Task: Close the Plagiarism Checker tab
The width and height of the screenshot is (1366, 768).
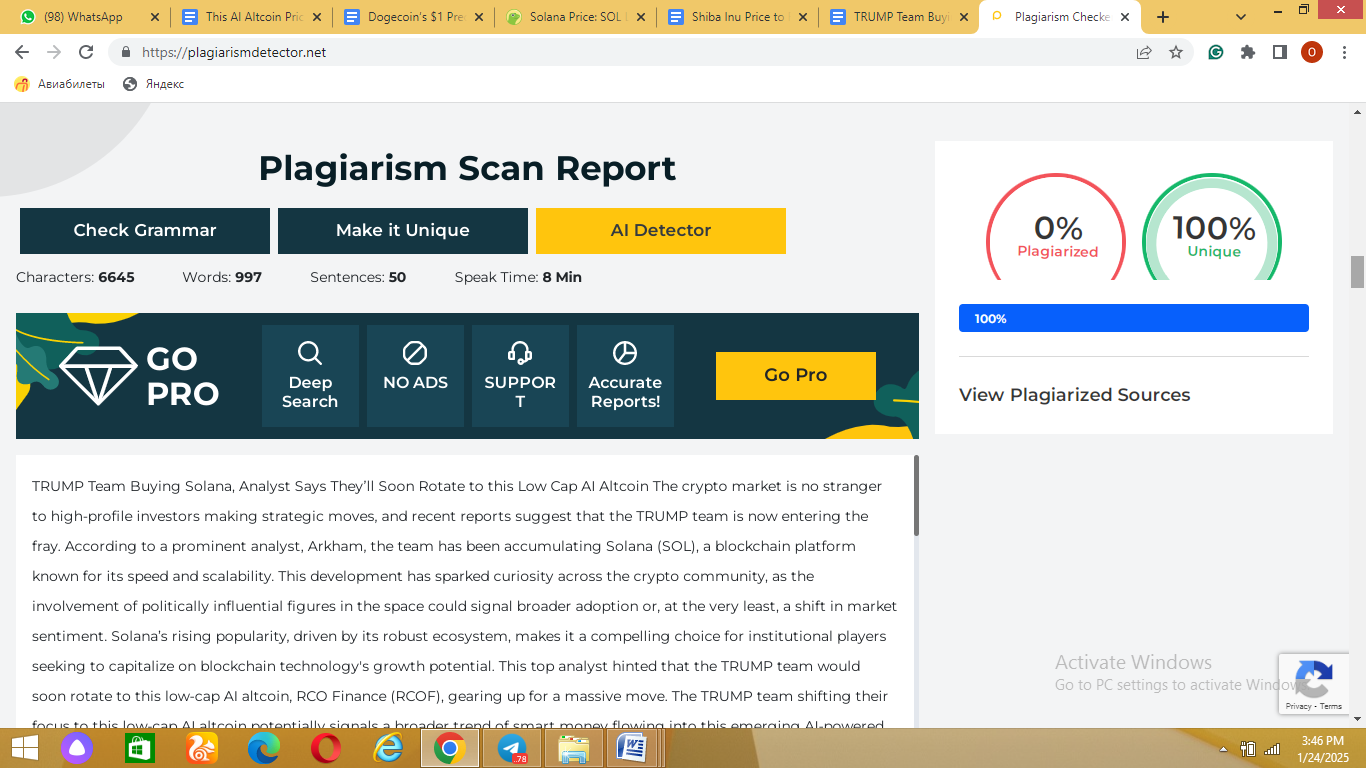Action: tap(1127, 17)
